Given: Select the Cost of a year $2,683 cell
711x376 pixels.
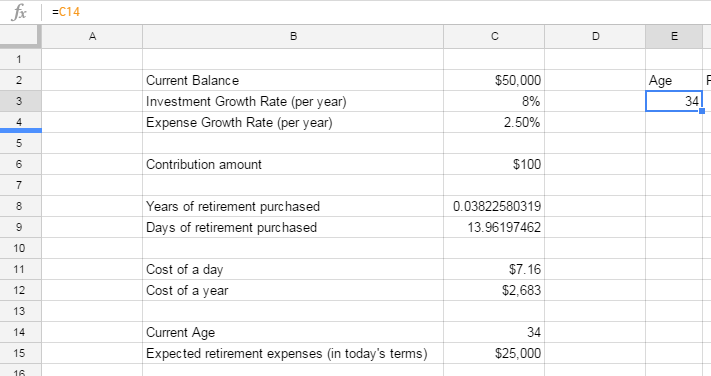Looking at the screenshot, I should [494, 290].
